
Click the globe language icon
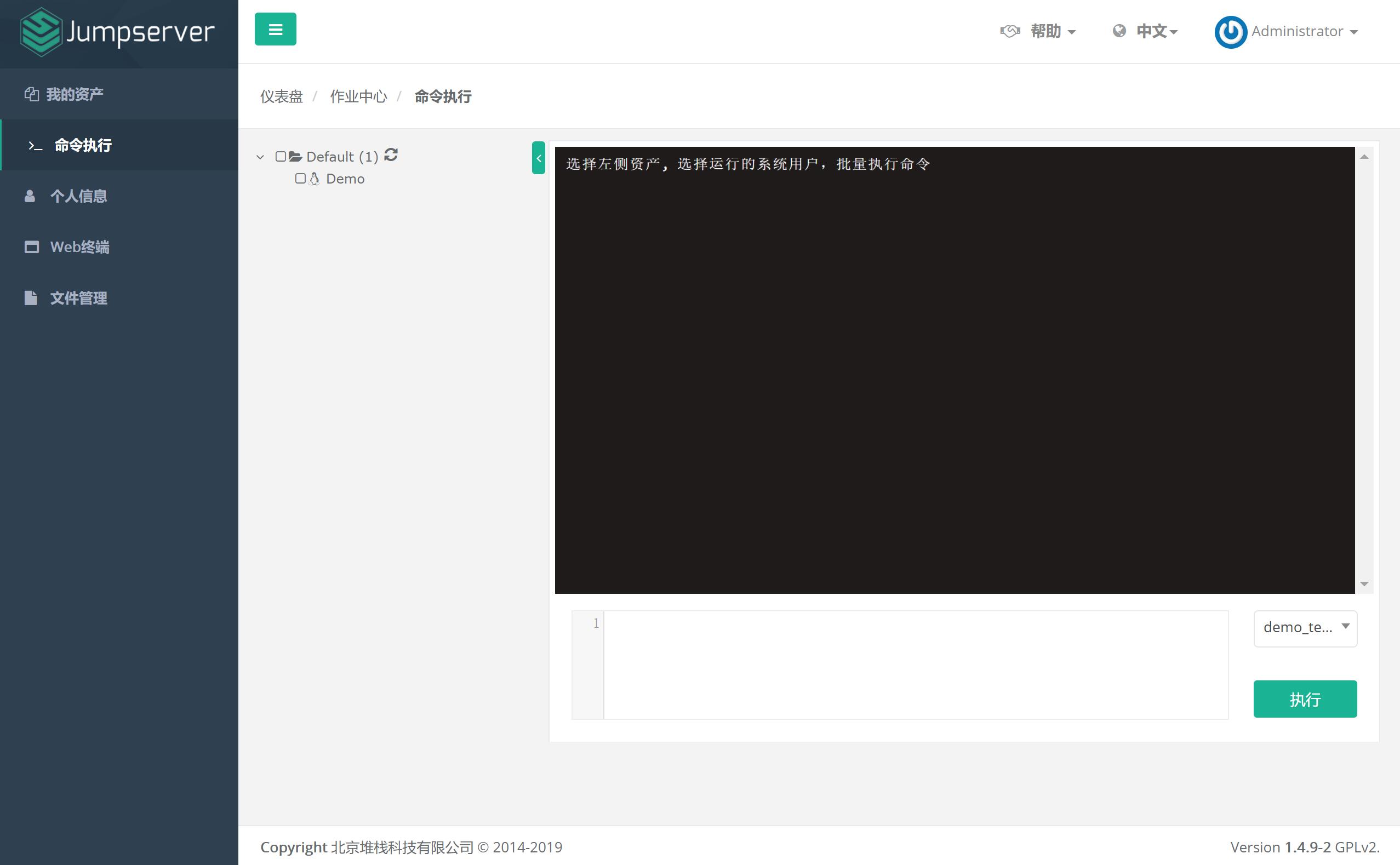[1119, 31]
